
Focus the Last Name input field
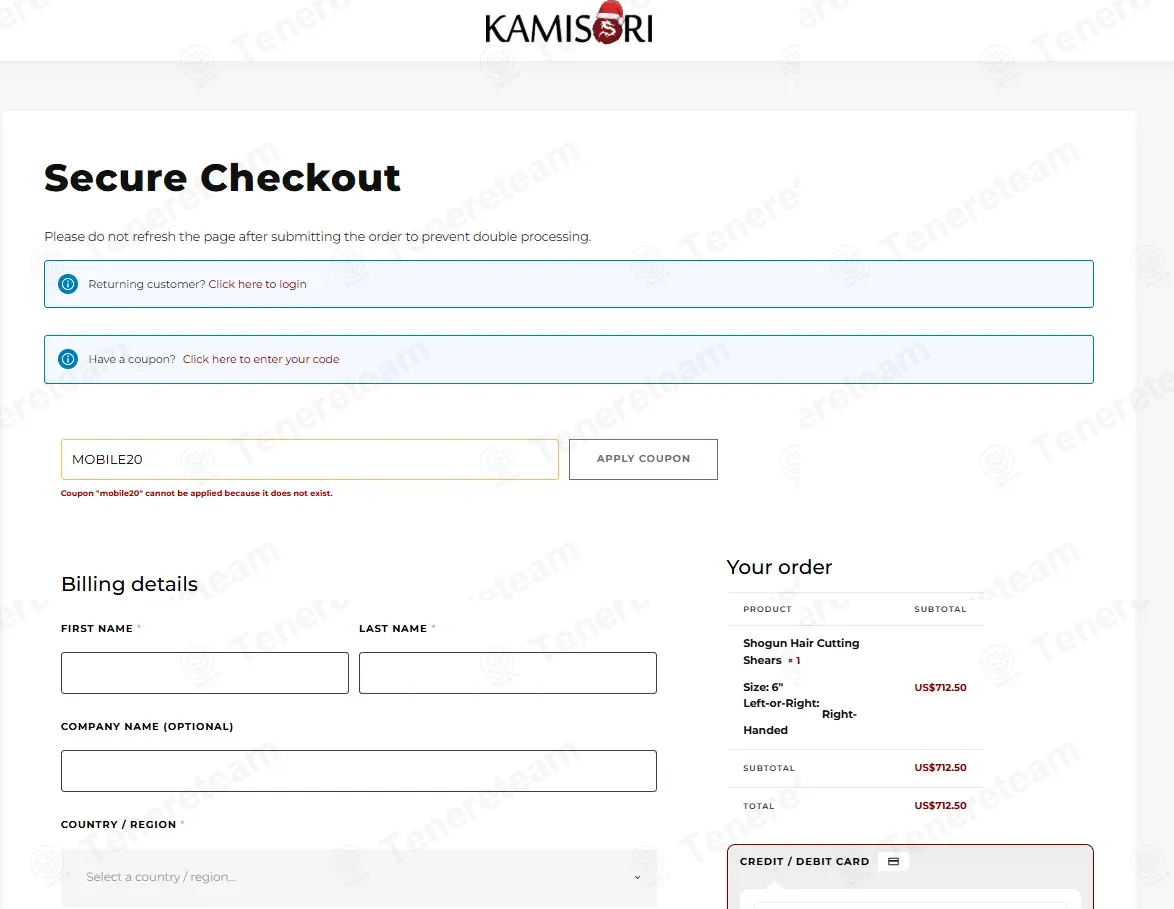[x=508, y=672]
